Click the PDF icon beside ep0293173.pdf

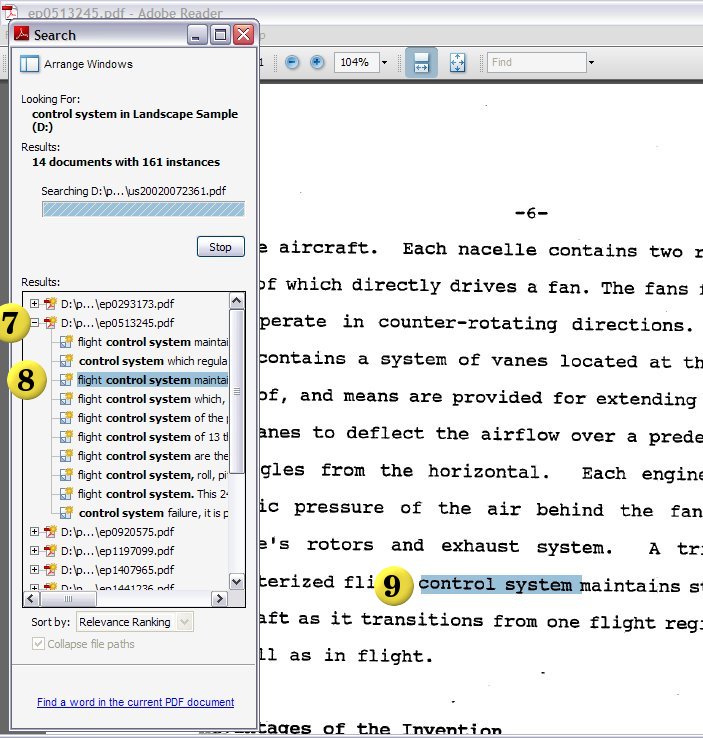click(x=49, y=304)
